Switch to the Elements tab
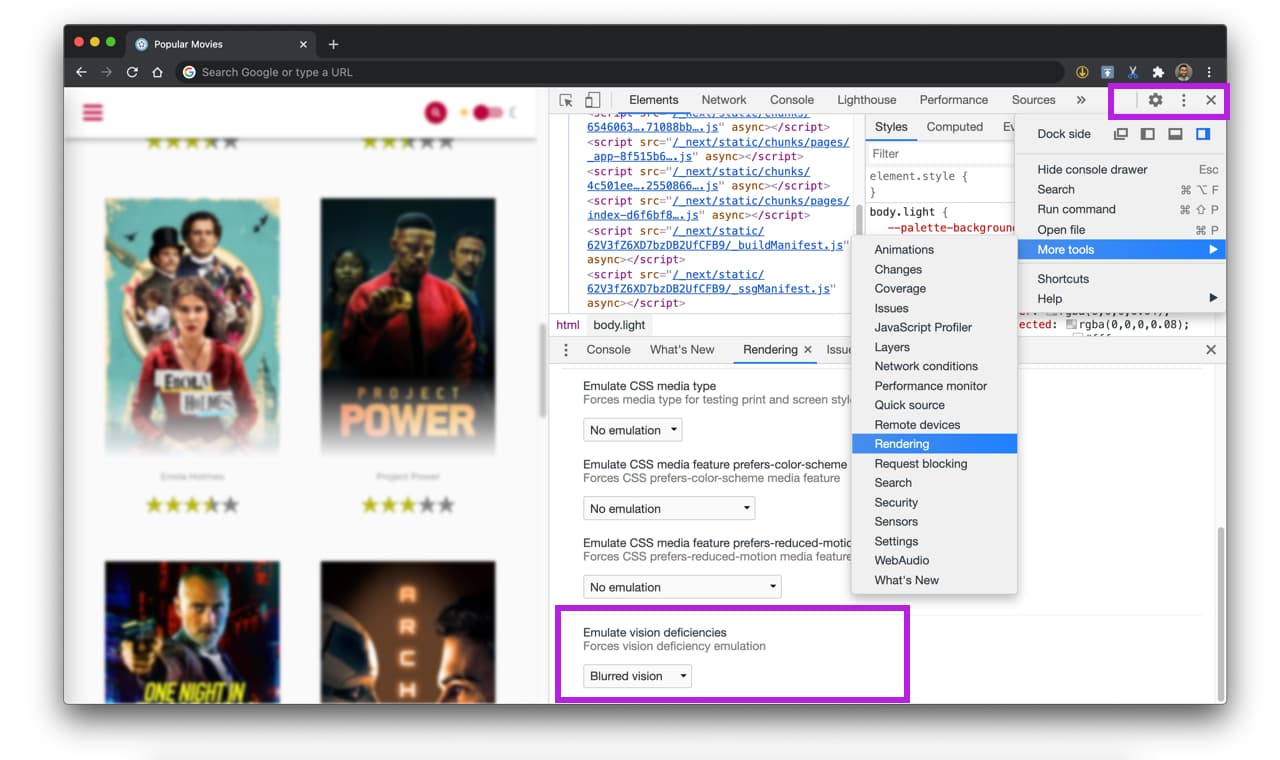The height and width of the screenshot is (760, 1280). [654, 100]
